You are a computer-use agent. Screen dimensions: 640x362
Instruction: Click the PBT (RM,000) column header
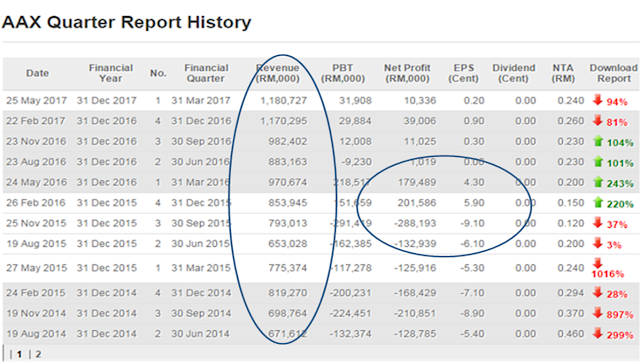(342, 73)
